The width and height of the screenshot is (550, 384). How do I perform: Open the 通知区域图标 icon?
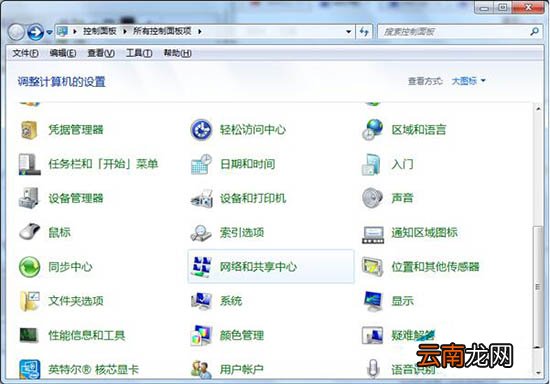pos(373,235)
